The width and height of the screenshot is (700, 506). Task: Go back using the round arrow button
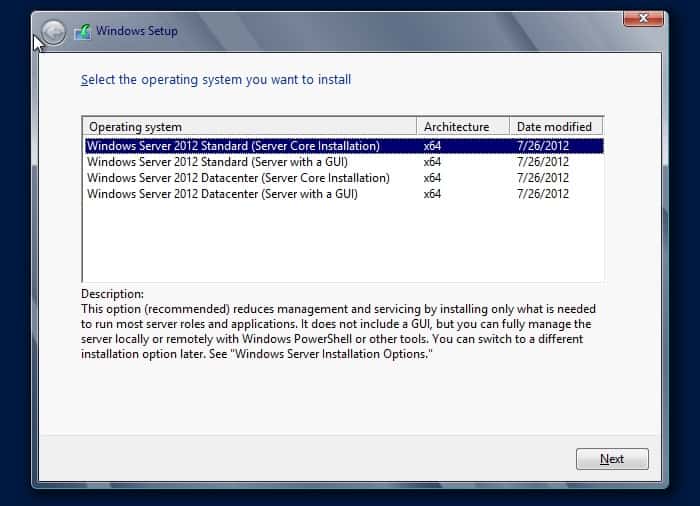pos(54,32)
